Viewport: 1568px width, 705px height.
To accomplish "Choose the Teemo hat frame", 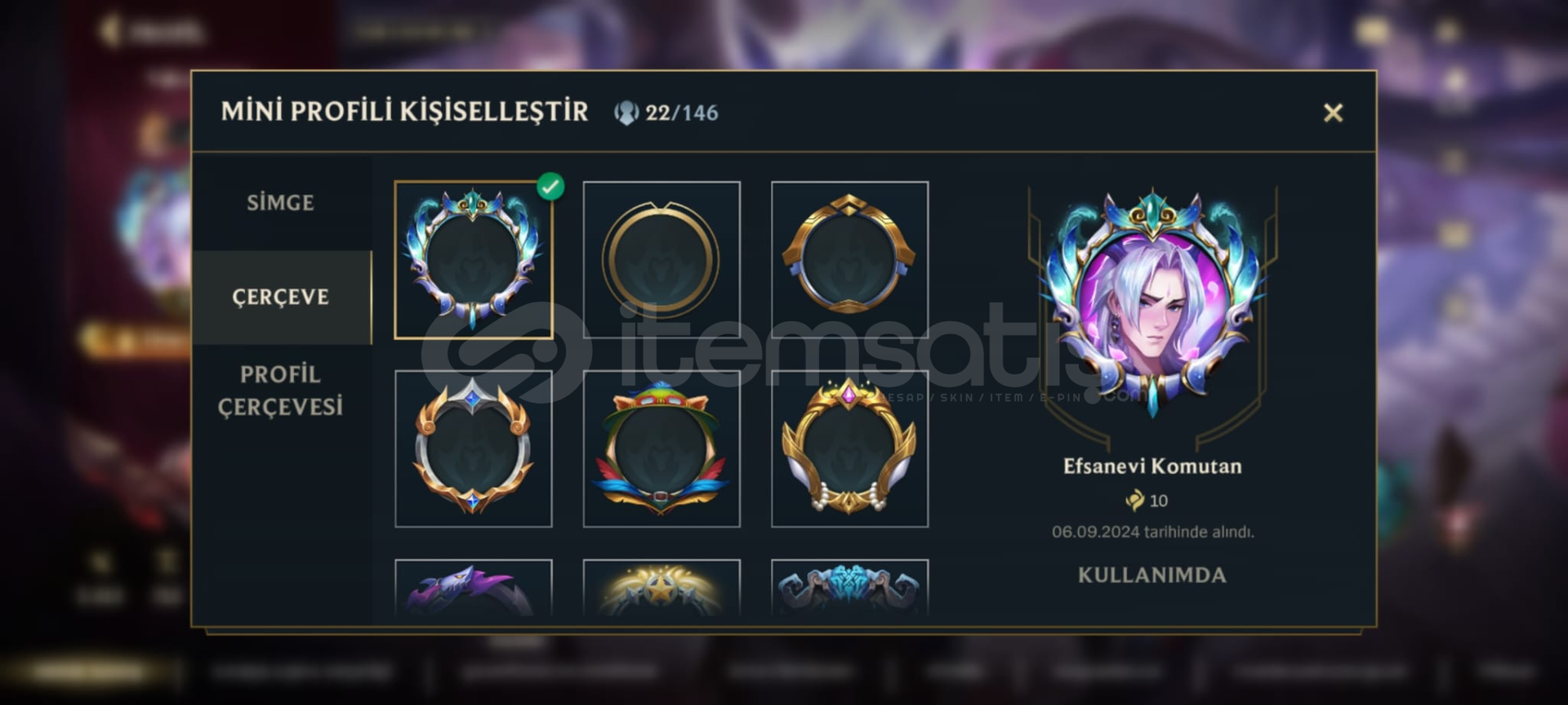I will [661, 448].
